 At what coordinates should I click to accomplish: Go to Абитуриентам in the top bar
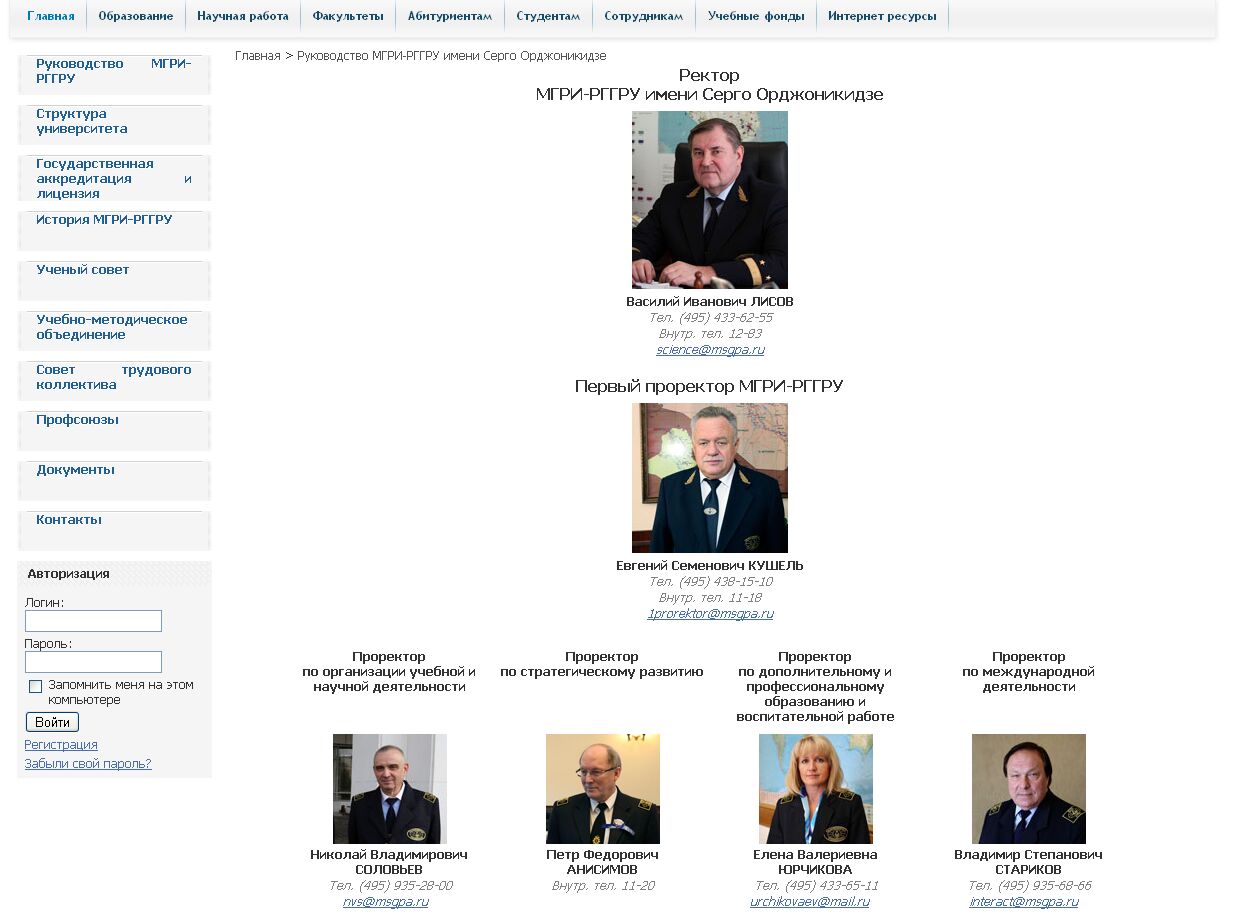[x=449, y=16]
